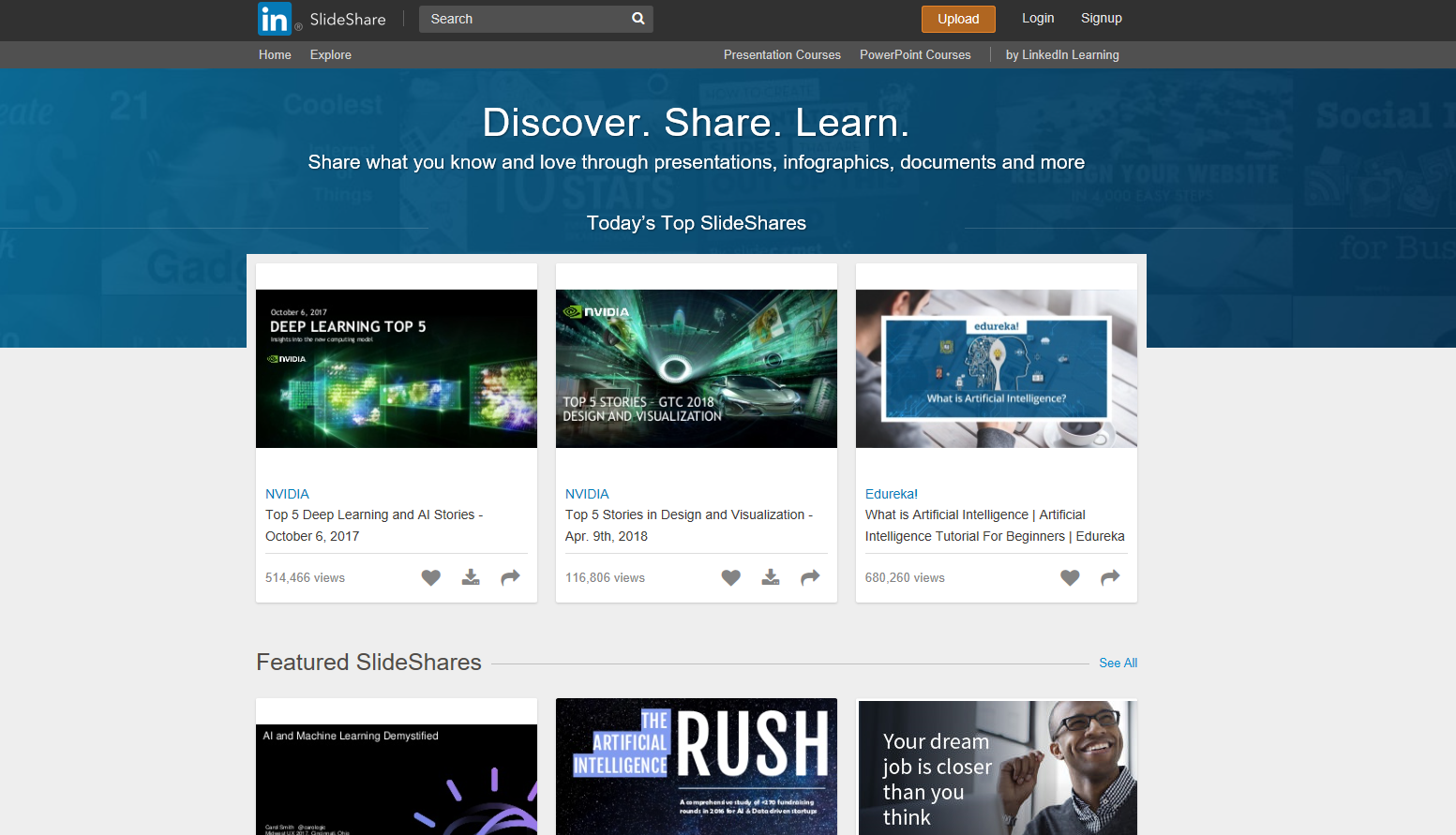Viewport: 1456px width, 835px height.
Task: Click the Today's Top SlideShares heading
Action: click(x=697, y=223)
